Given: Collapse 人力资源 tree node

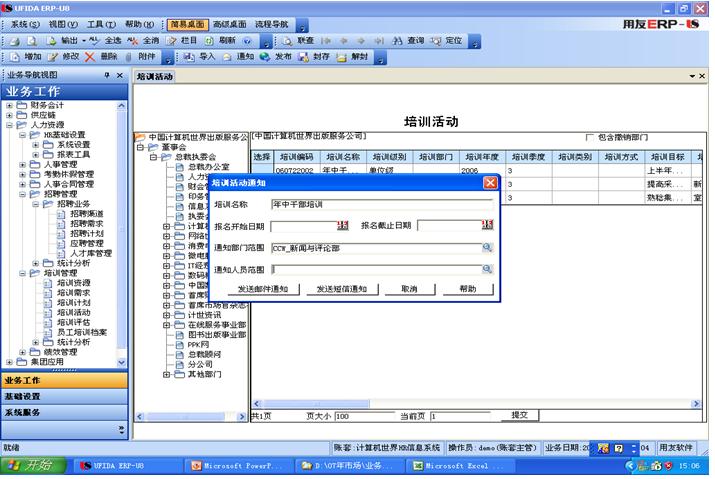Looking at the screenshot, I should coord(9,125).
